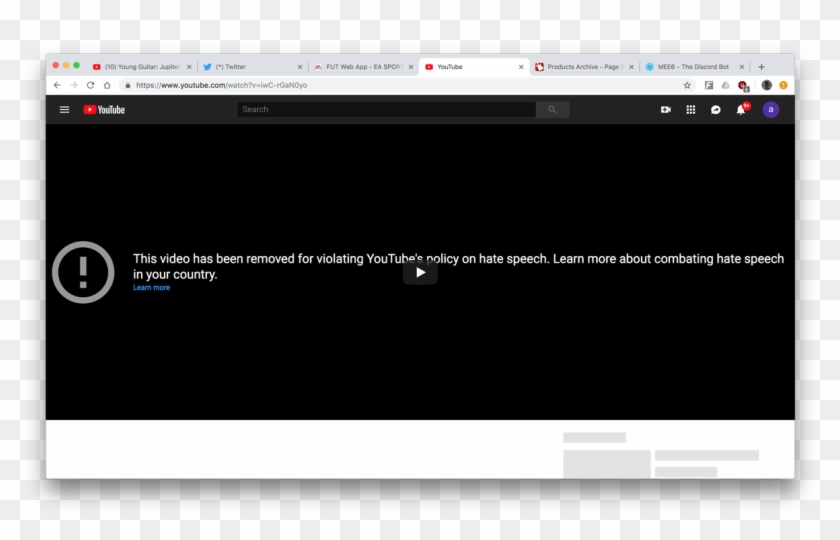Select the youtube.com URL in address bar
Screen dimensions: 840x540
[221, 85]
